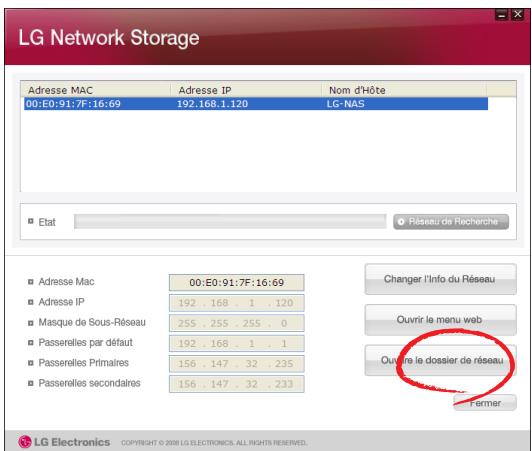Image resolution: width=532 pixels, height=451 pixels.
Task: Select IP 192.168.1.120 list cell
Action: click(x=212, y=104)
